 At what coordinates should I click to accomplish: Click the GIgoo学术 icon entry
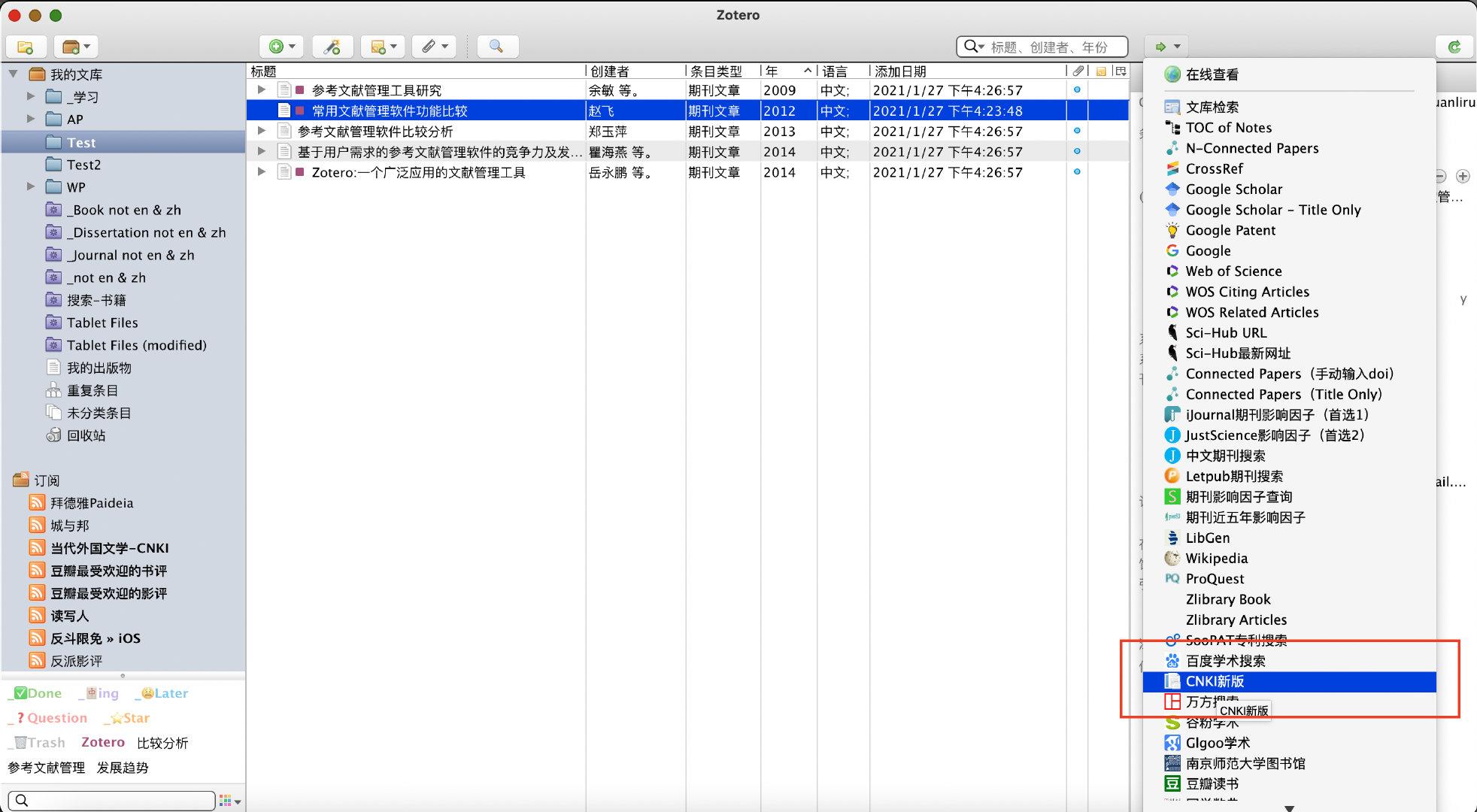point(1172,743)
